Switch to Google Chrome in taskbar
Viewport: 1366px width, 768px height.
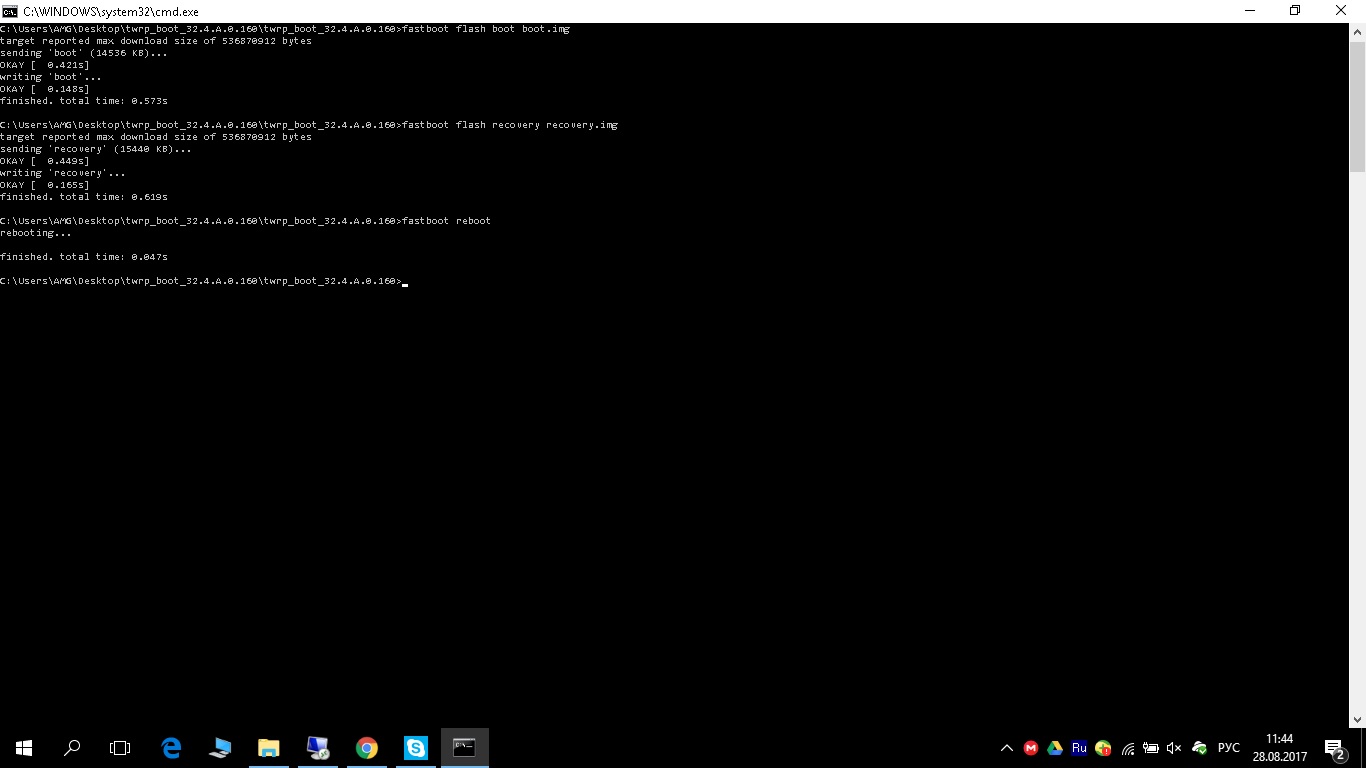pos(367,748)
